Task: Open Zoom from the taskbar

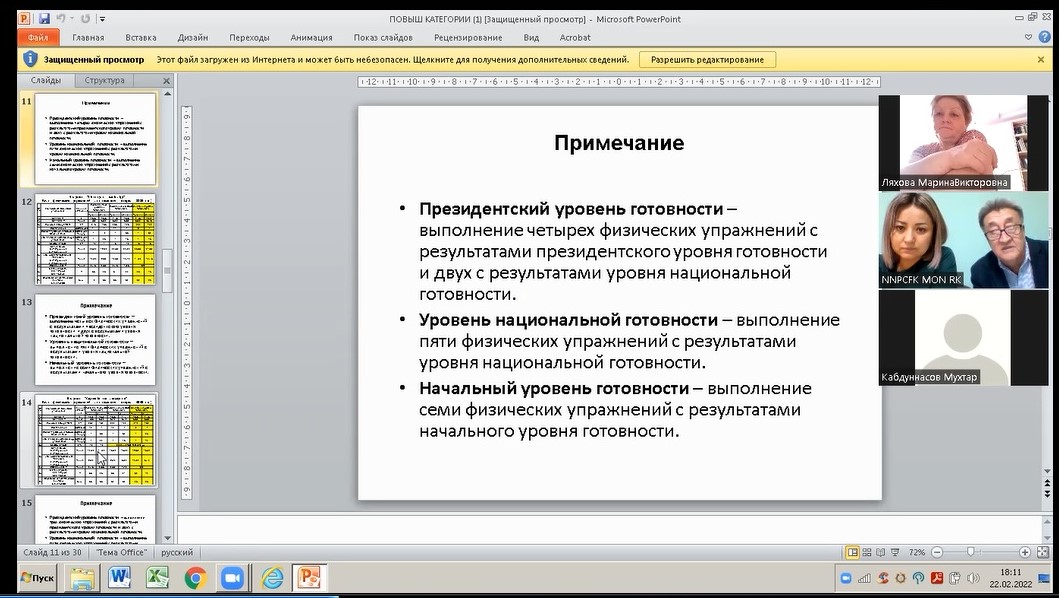Action: click(232, 578)
